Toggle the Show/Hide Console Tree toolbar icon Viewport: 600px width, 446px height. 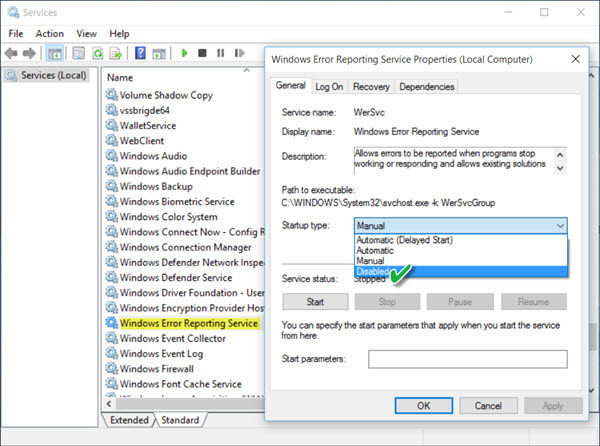55,53
